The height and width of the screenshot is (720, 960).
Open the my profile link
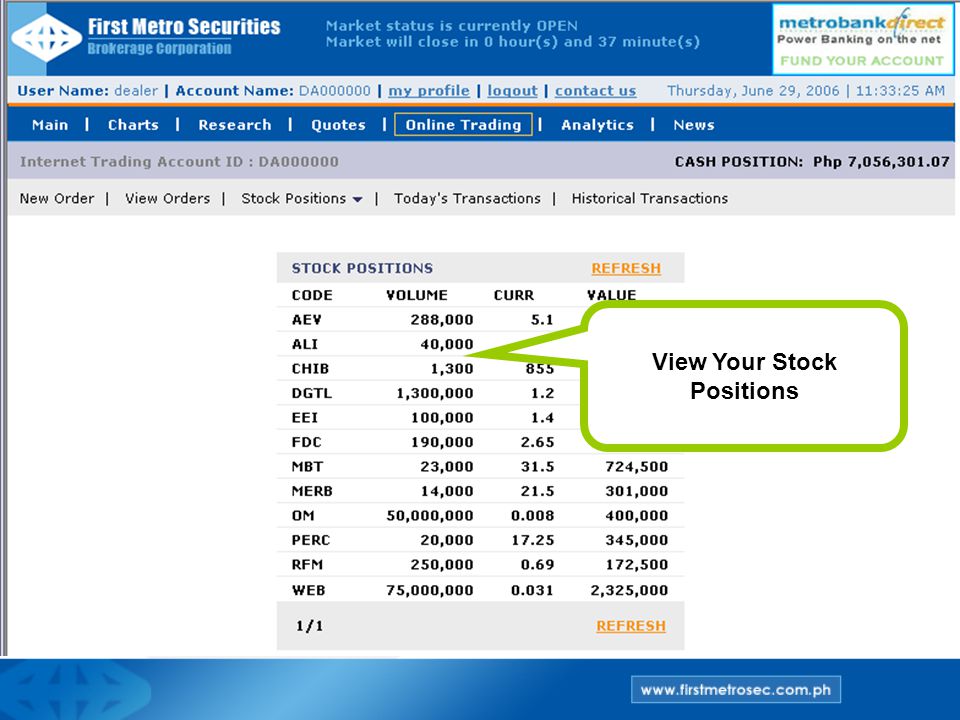point(429,91)
